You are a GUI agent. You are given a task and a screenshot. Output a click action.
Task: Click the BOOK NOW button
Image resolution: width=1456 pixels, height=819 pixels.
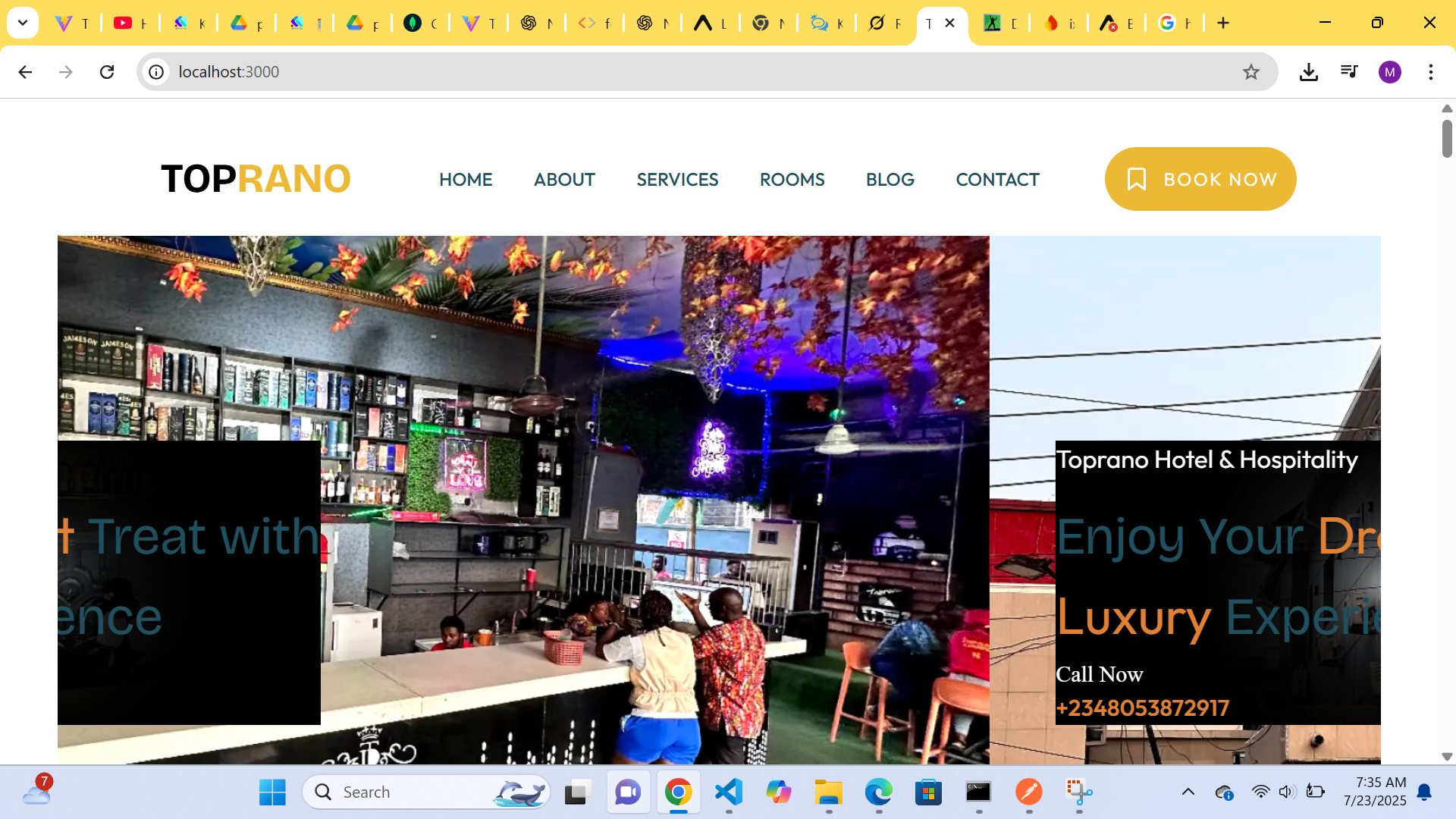click(x=1200, y=179)
